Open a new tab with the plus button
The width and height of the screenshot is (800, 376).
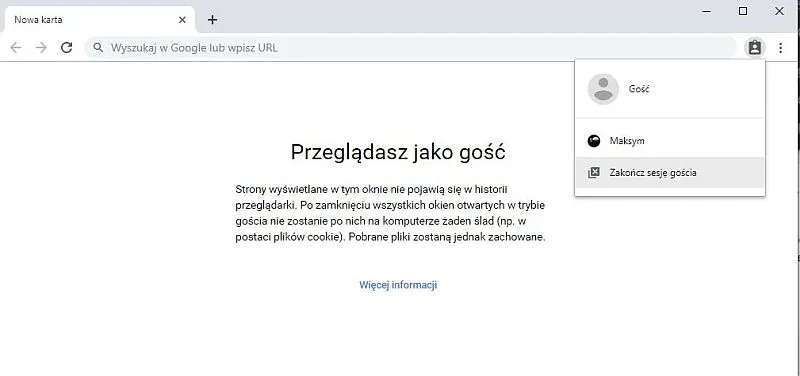click(213, 20)
